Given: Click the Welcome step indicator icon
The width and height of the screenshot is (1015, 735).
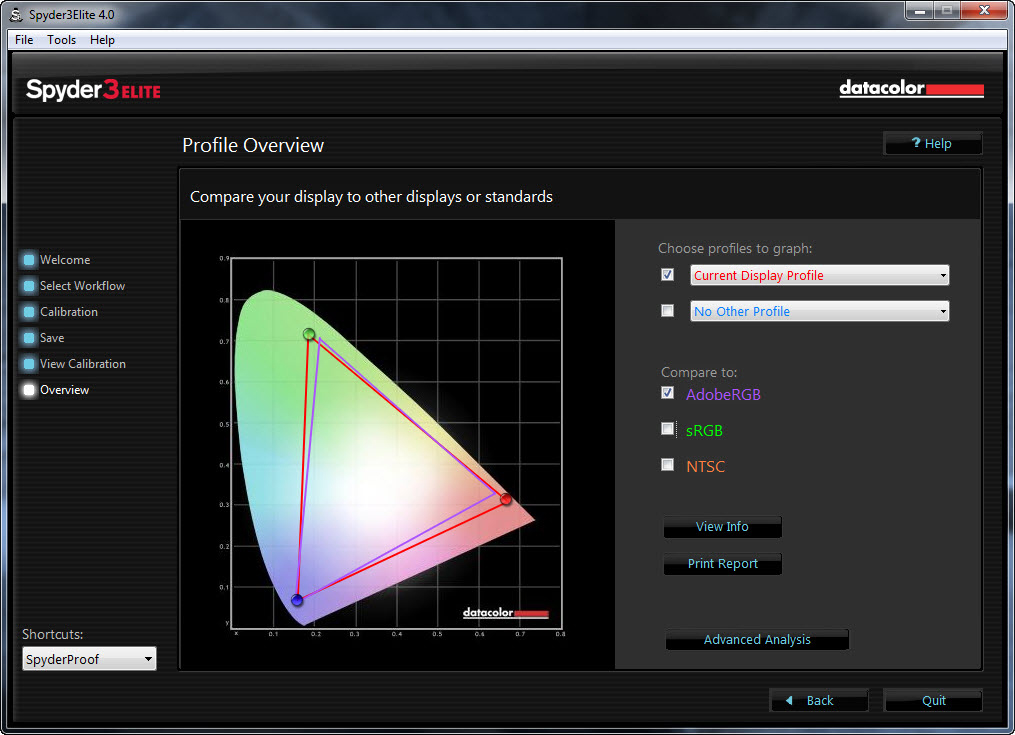Looking at the screenshot, I should pyautogui.click(x=29, y=260).
